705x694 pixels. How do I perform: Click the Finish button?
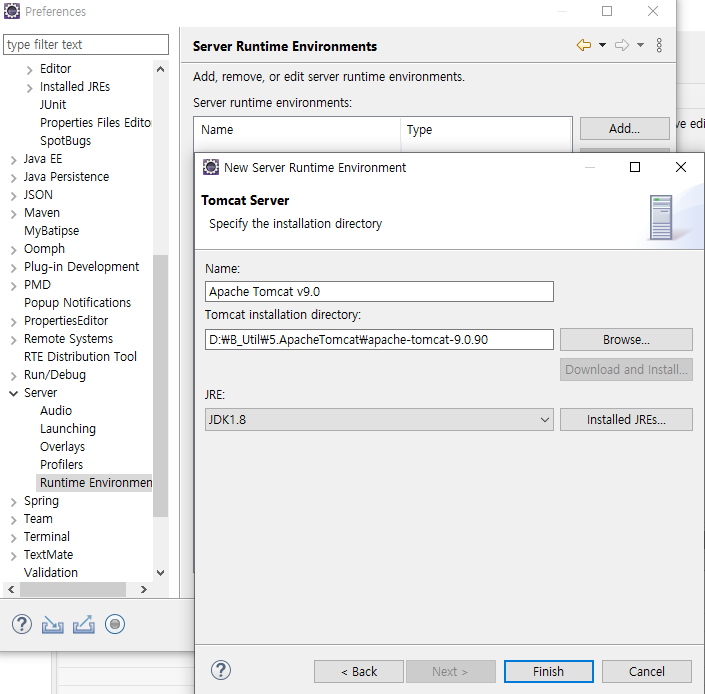coord(549,672)
